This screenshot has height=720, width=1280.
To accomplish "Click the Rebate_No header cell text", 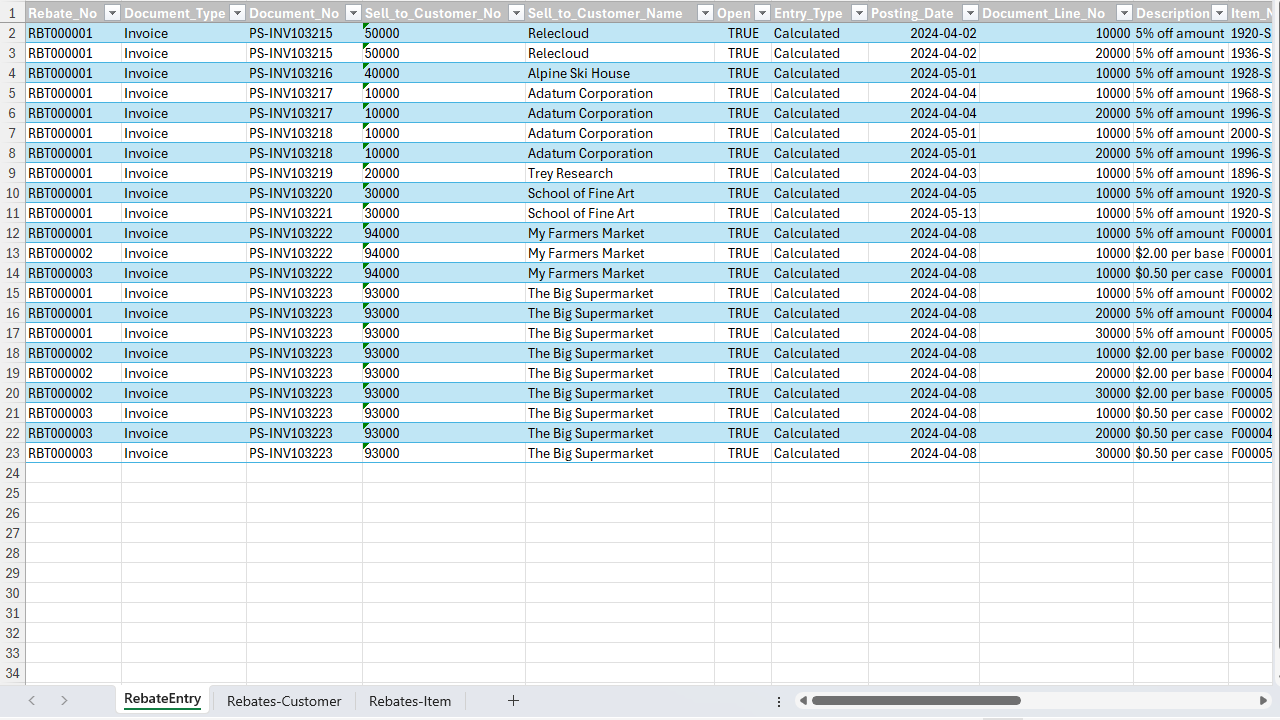I will [62, 13].
